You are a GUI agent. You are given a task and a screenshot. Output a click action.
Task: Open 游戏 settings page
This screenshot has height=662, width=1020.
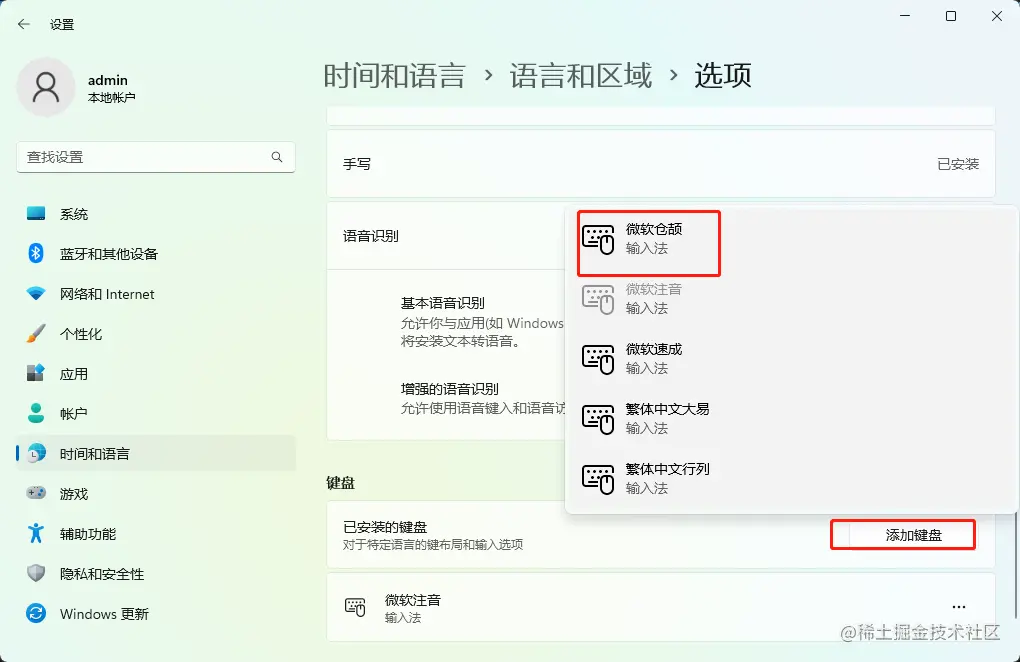tap(156, 494)
